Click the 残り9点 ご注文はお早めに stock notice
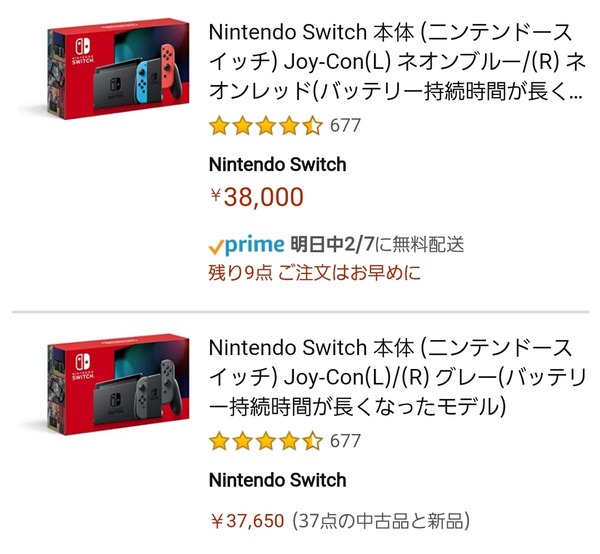Image resolution: width=600 pixels, height=554 pixels. pos(314,272)
